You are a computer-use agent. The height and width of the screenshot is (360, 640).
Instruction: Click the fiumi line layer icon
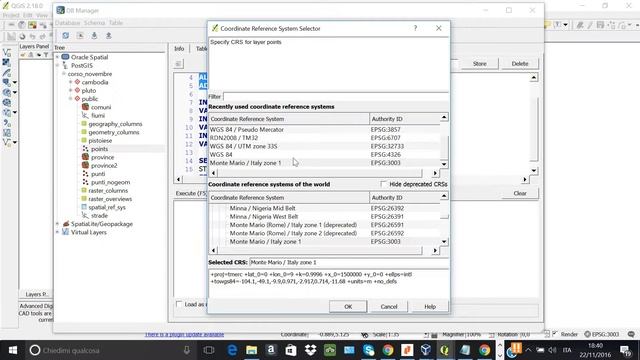pos(85,116)
